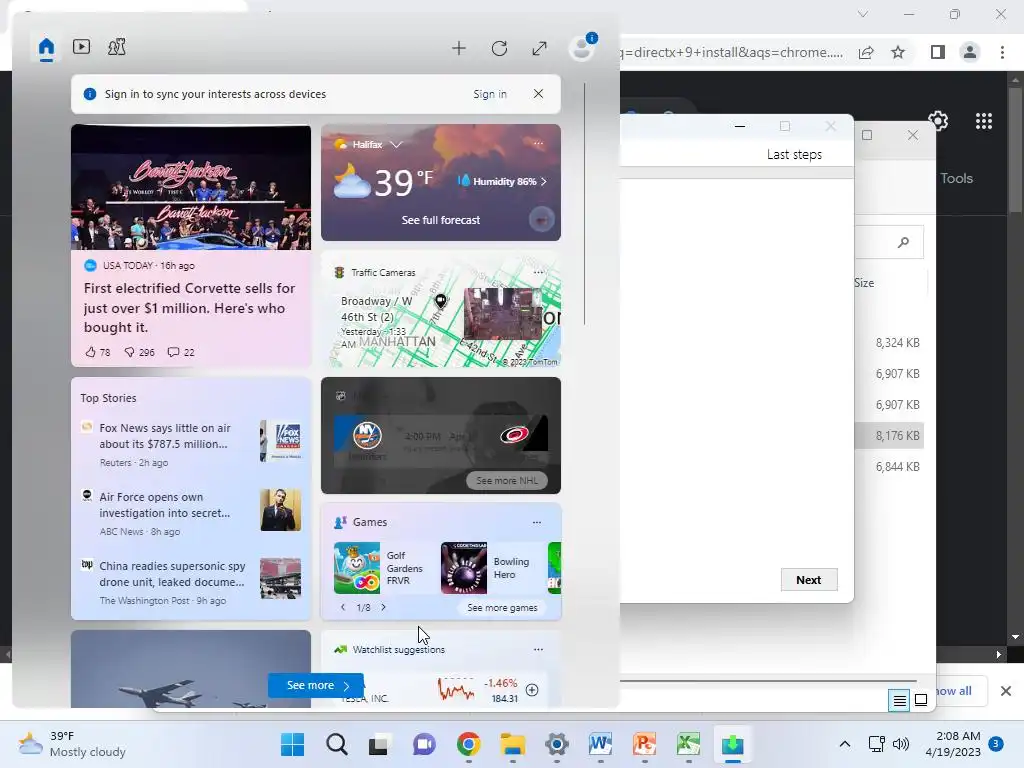The height and width of the screenshot is (768, 1024).
Task: Go to next games page
Action: [x=383, y=607]
